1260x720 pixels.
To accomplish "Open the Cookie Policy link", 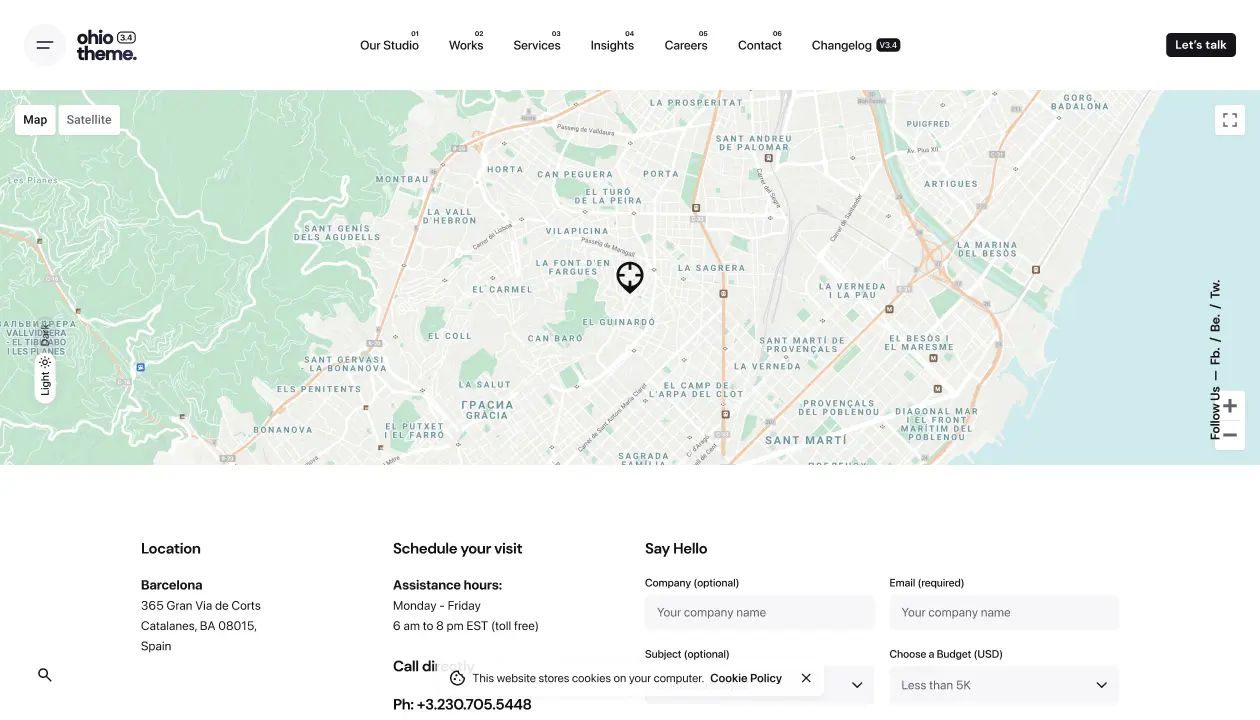I will click(745, 678).
